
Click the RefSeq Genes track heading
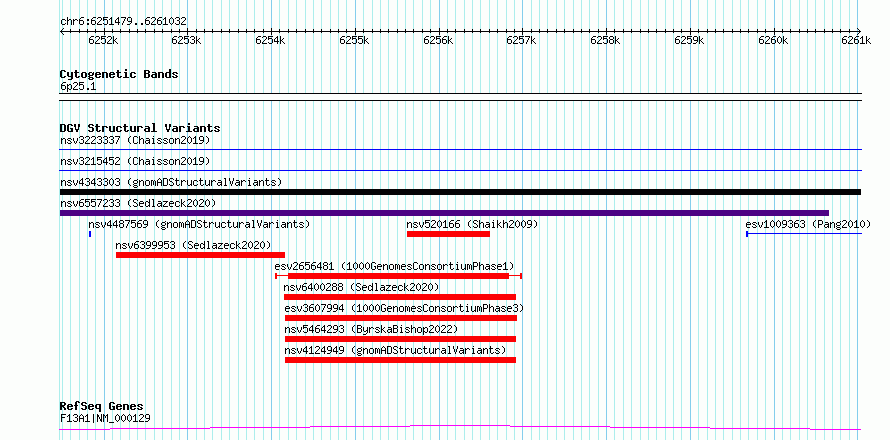tap(102, 407)
